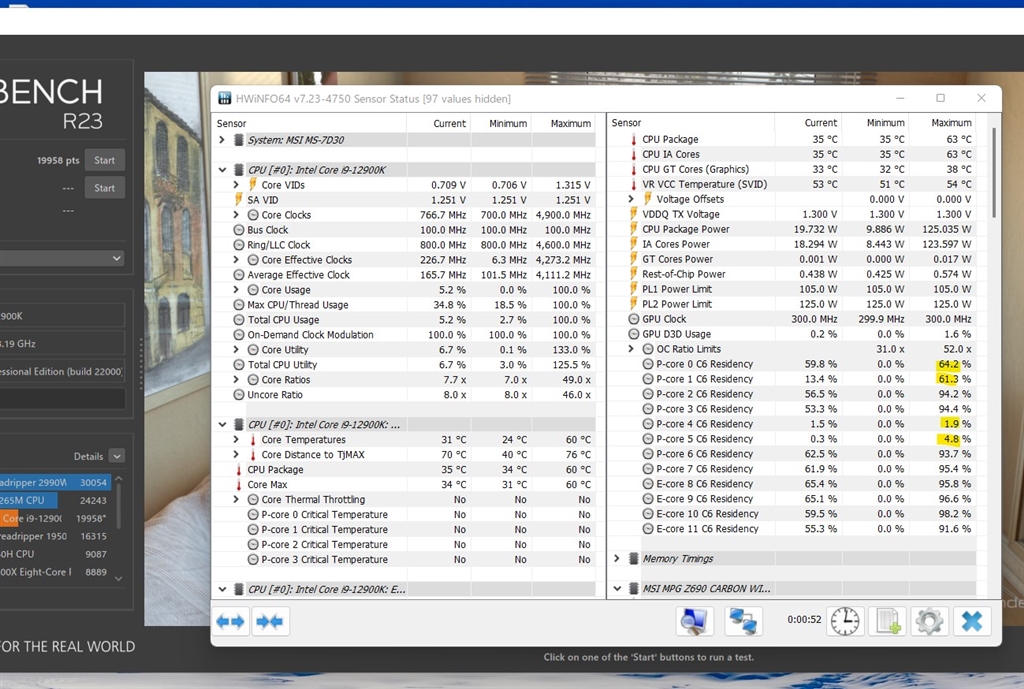This screenshot has width=1024, height=689.
Task: Click the Cinebench ranking list scrollbar
Action: click(x=118, y=506)
